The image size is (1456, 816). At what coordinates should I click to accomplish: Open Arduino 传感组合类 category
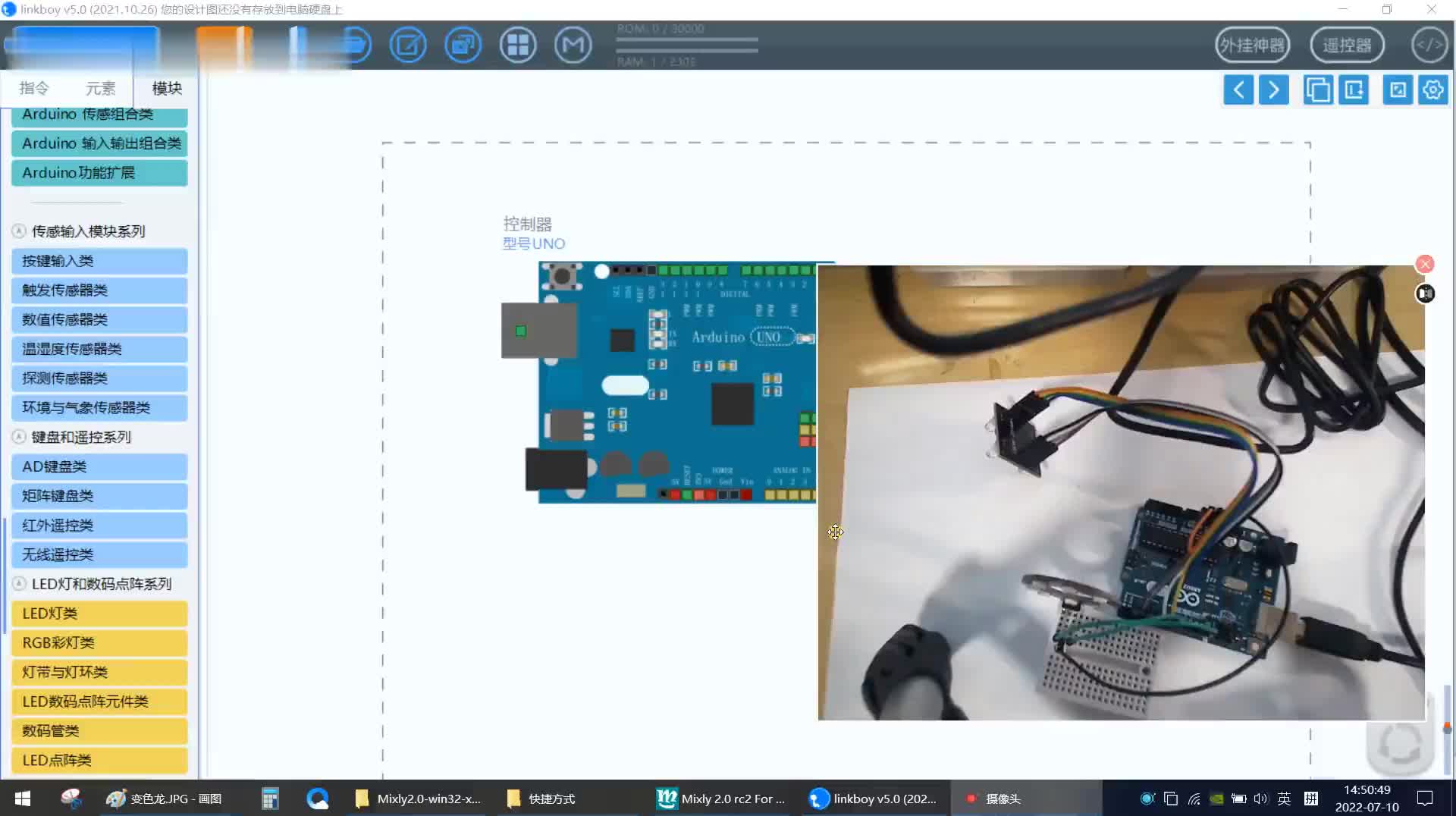point(99,115)
